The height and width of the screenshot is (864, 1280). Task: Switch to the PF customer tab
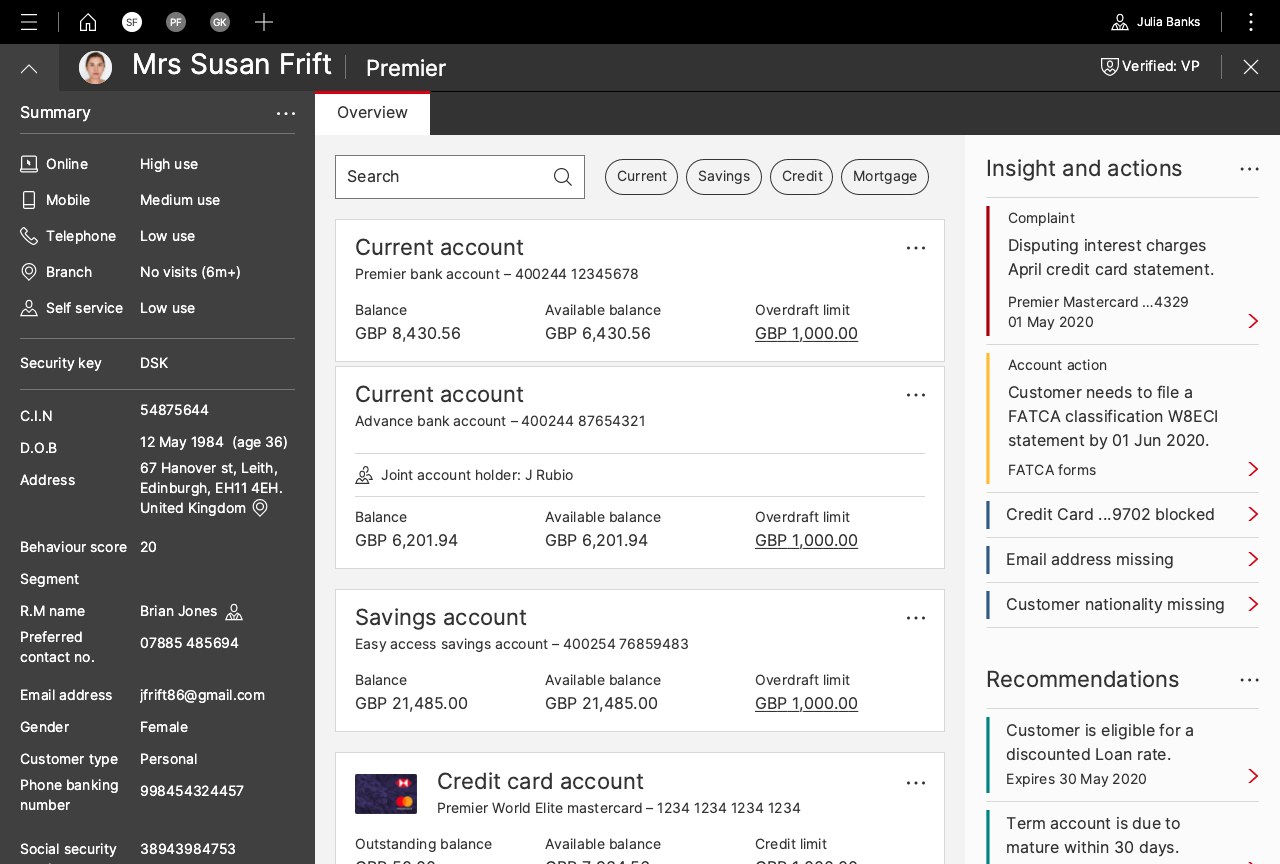coord(176,22)
